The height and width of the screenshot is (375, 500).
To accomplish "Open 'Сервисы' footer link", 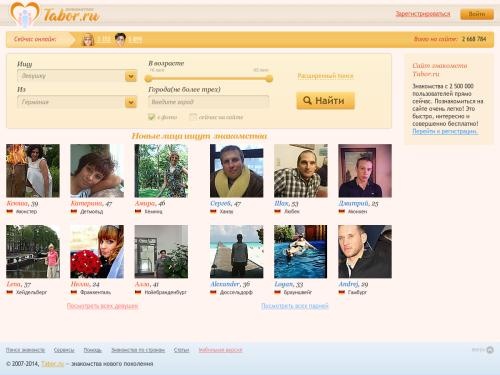I will coord(64,350).
